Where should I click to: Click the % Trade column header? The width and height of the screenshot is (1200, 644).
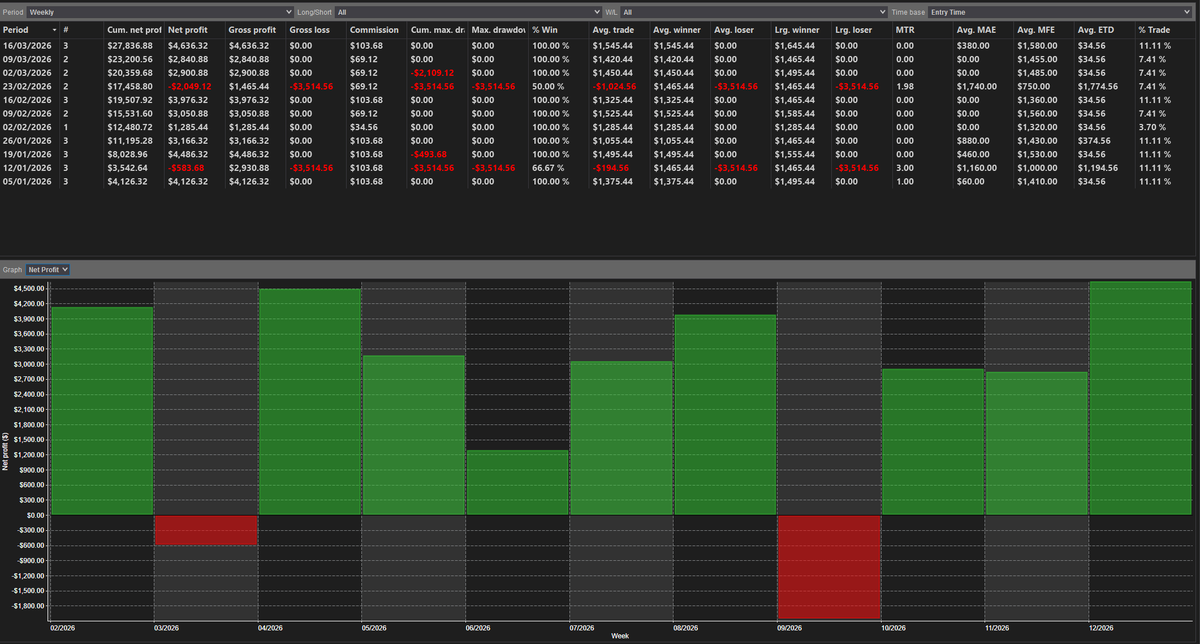[x=1155, y=30]
